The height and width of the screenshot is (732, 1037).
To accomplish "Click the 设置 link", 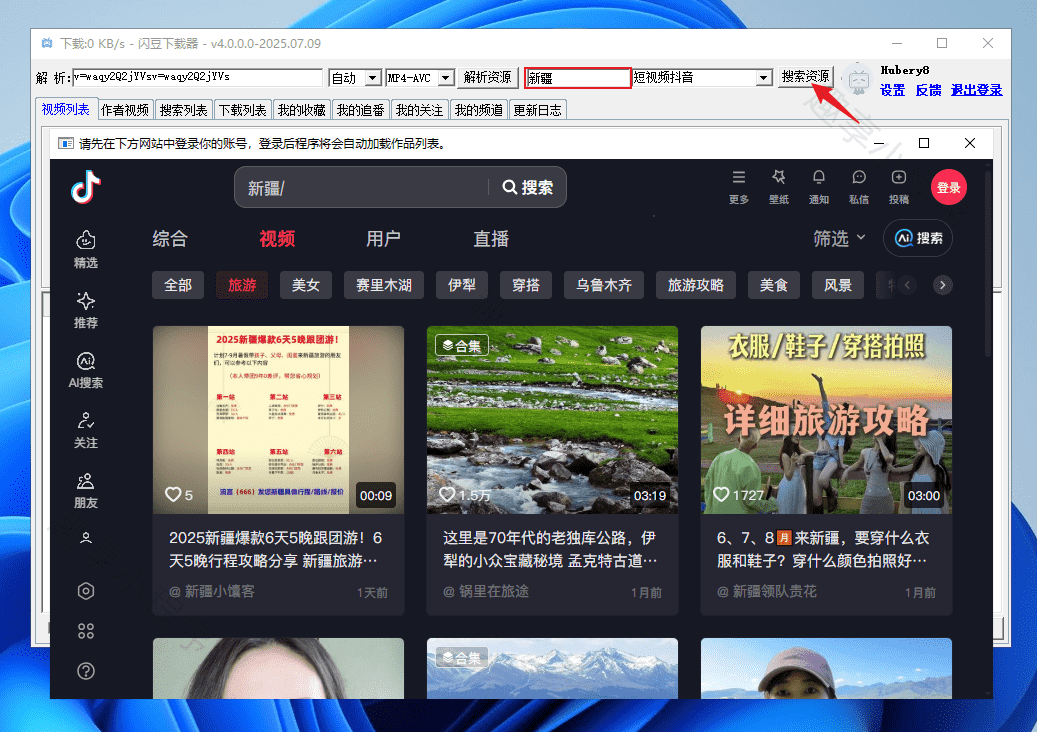I will (x=892, y=90).
